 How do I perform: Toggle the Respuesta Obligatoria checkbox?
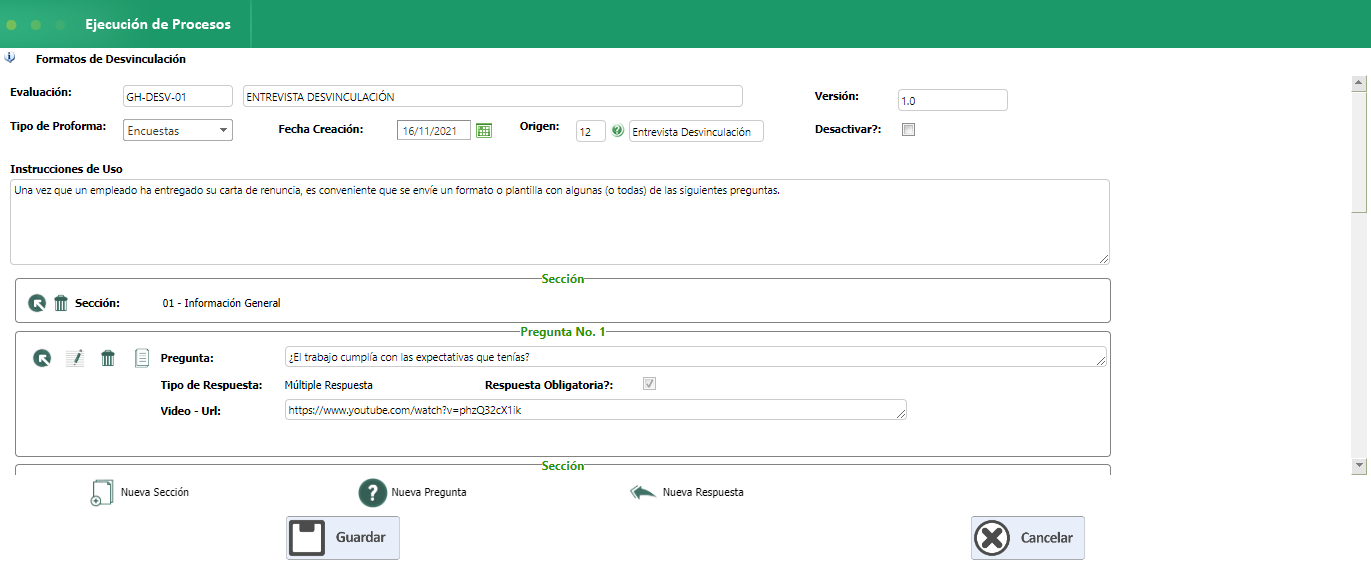pos(650,384)
